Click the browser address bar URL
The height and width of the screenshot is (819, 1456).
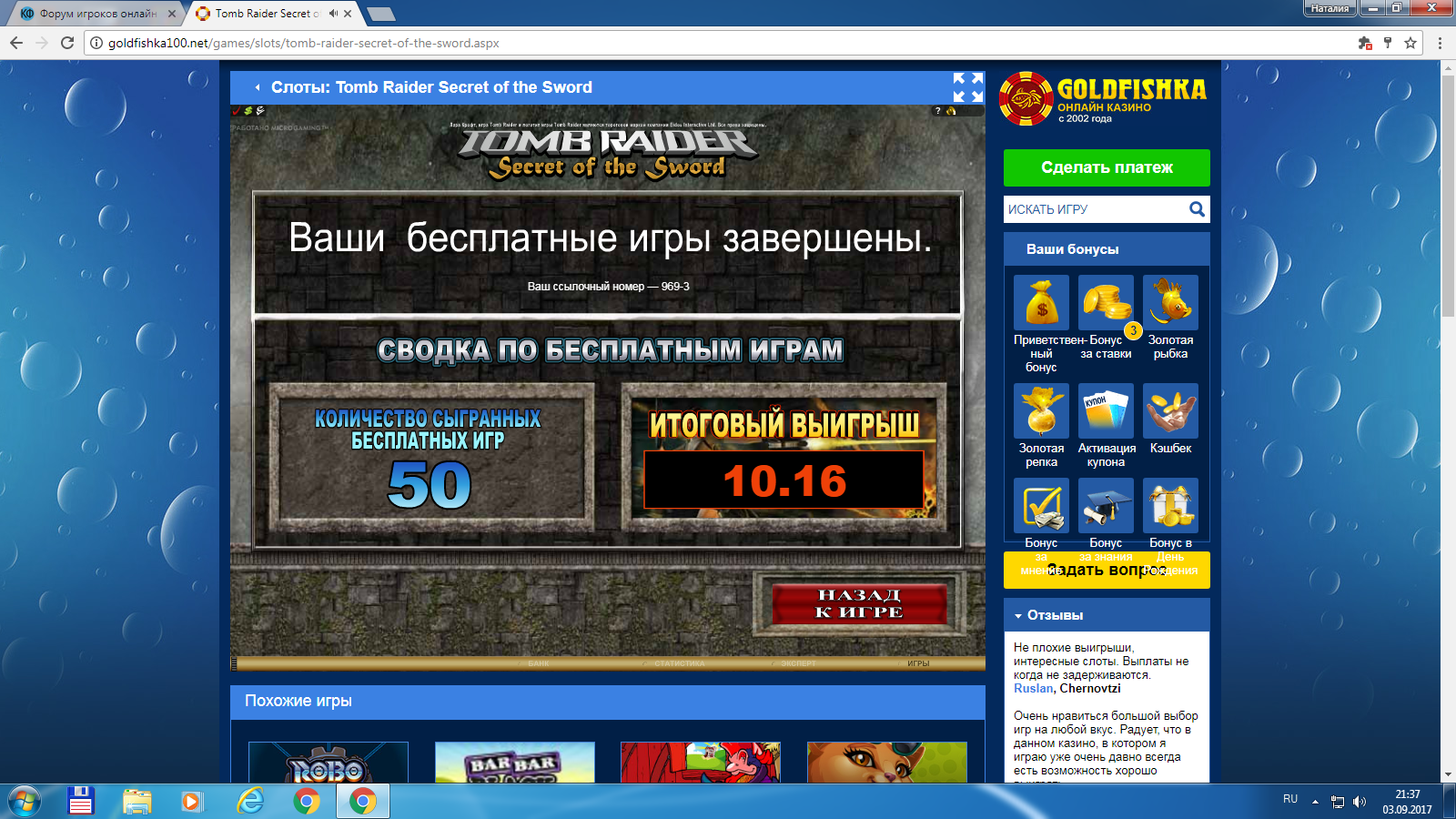(x=304, y=43)
